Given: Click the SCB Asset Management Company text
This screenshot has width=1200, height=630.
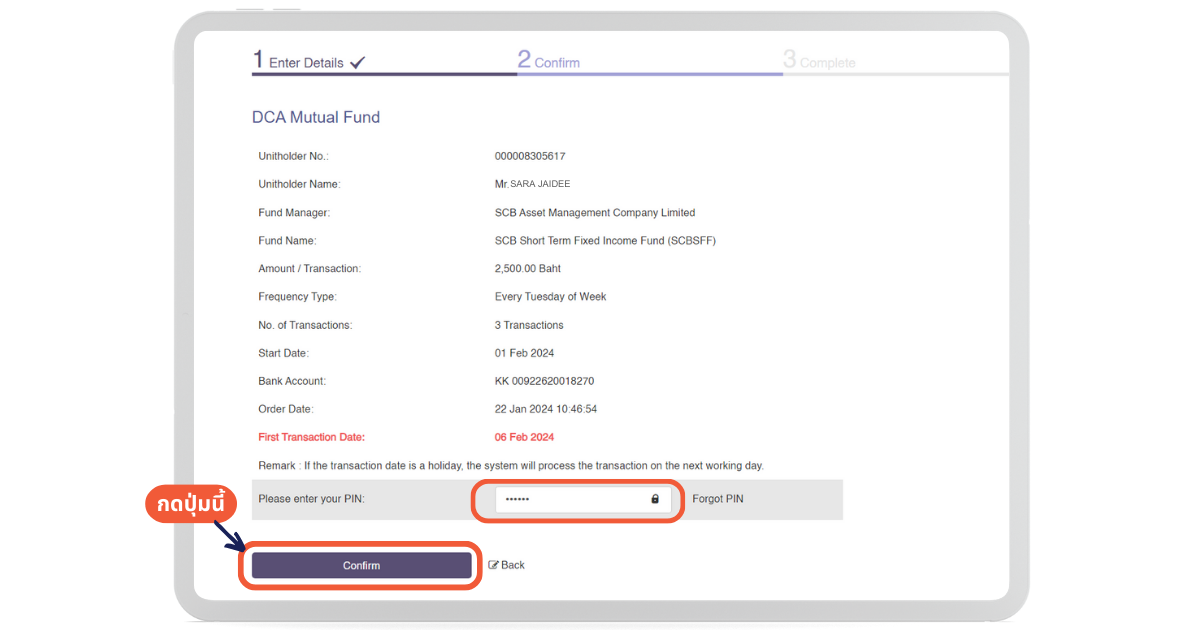Looking at the screenshot, I should click(594, 213).
